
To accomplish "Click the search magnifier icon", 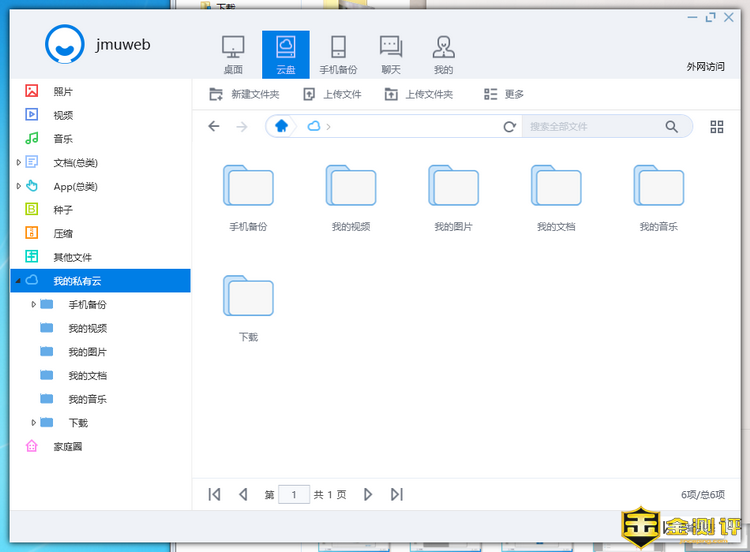I will click(x=672, y=127).
